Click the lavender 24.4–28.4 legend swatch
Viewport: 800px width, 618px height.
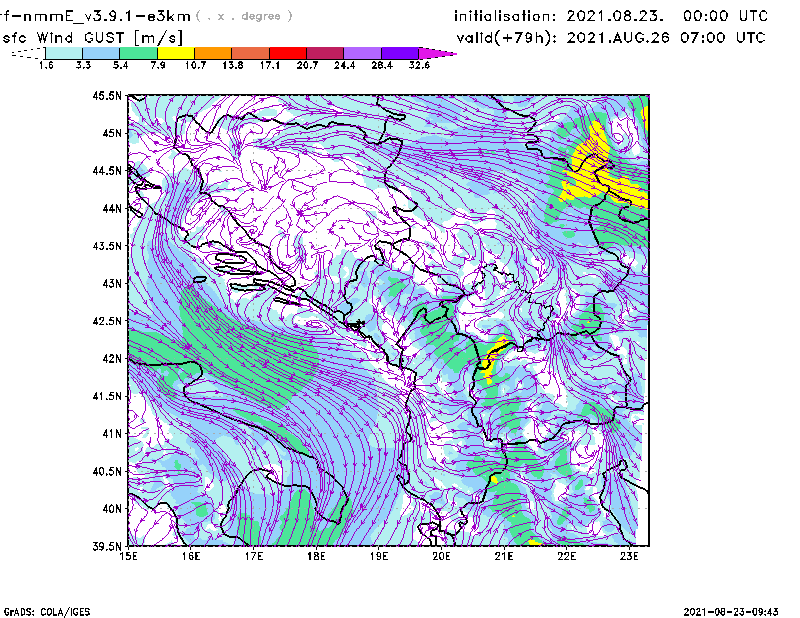pos(363,53)
